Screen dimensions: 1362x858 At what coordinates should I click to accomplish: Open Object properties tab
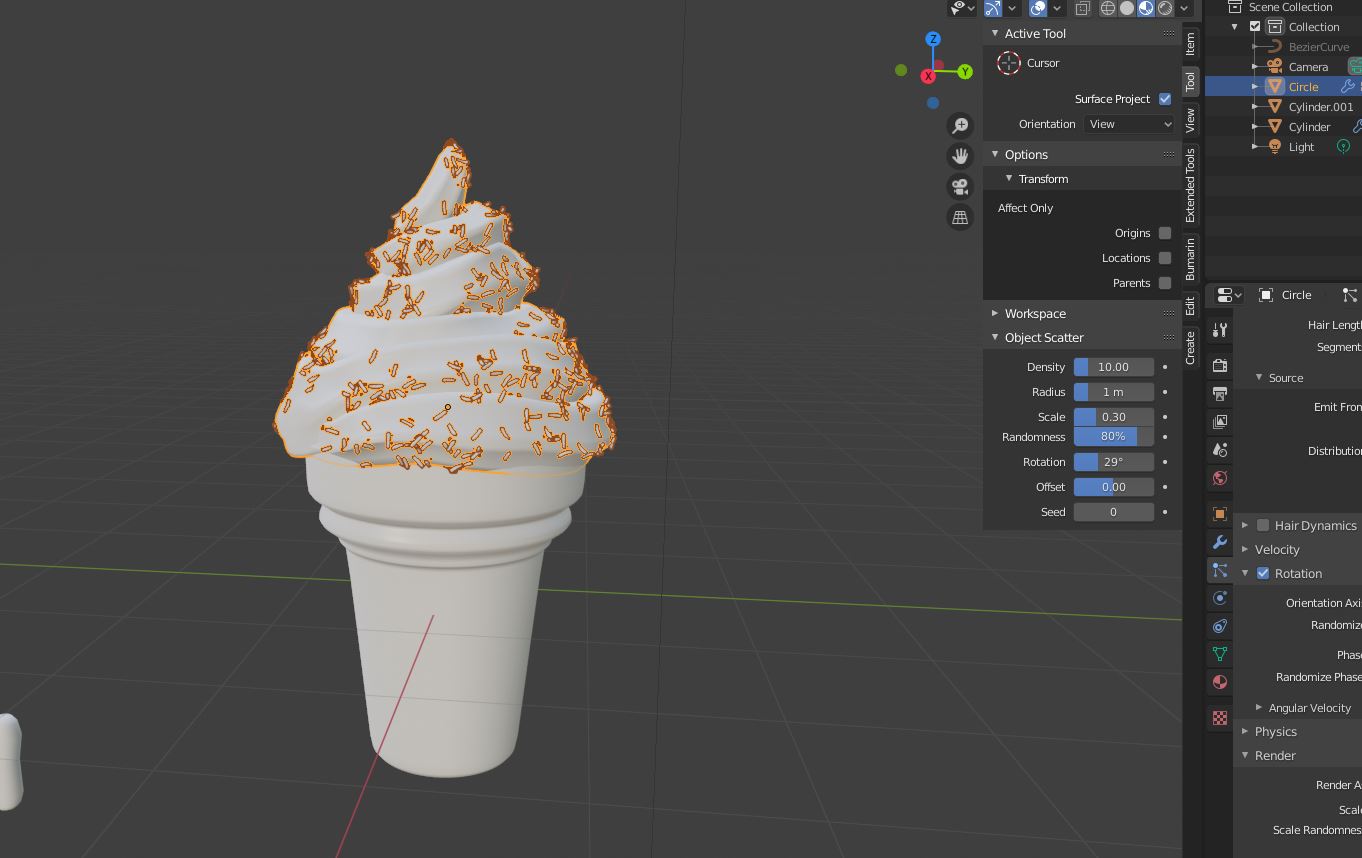coord(1220,514)
